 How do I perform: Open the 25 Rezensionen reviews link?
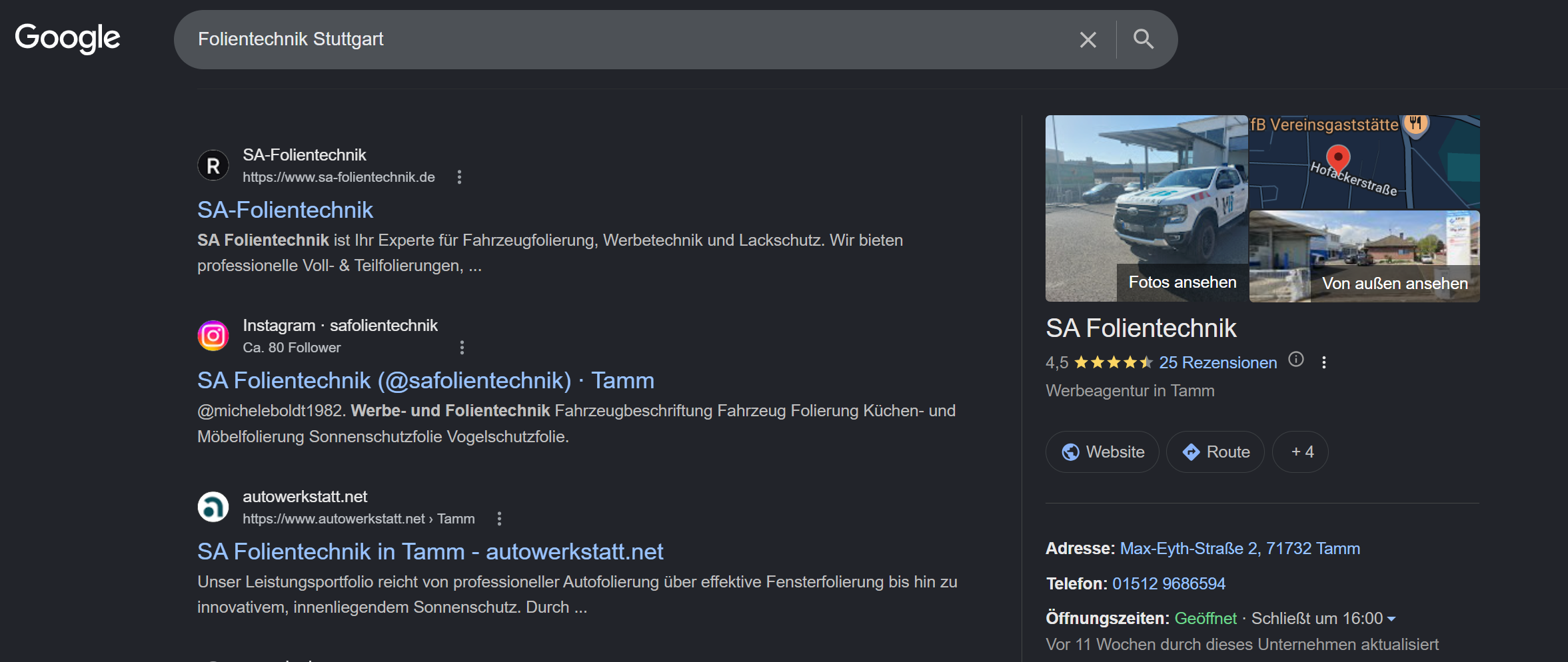(1218, 362)
